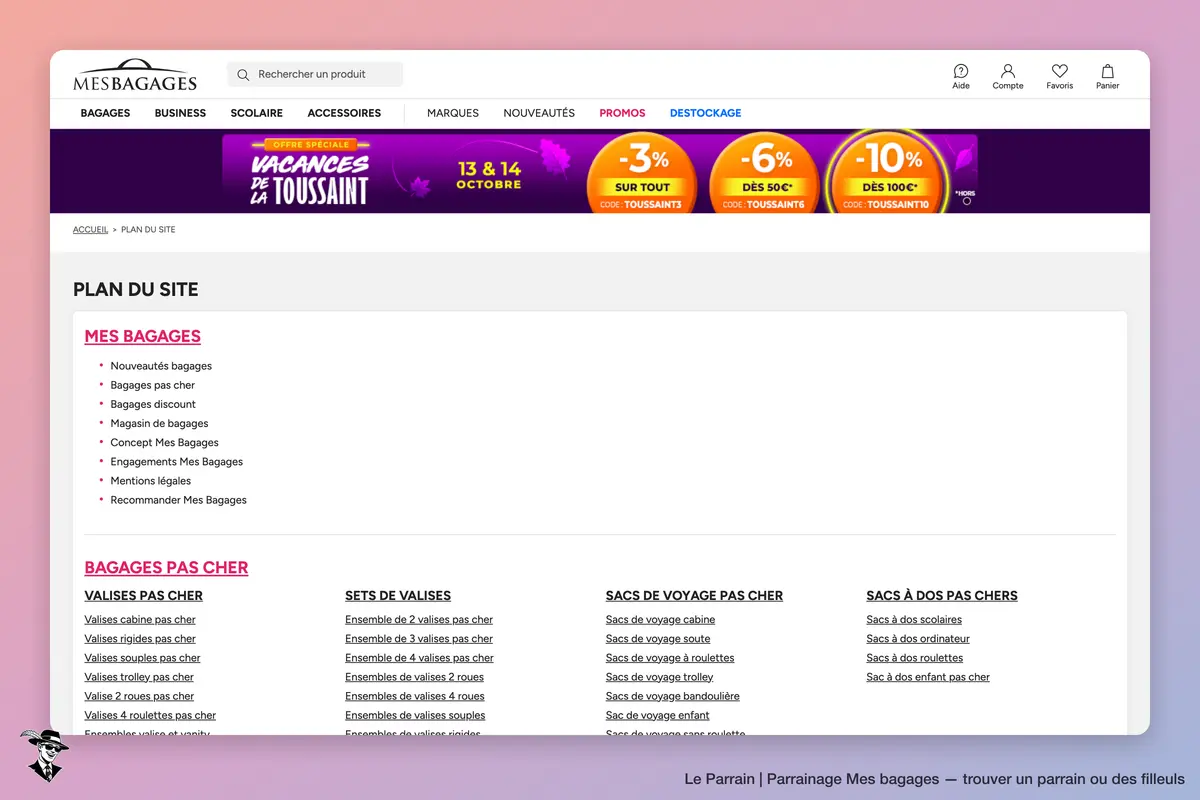The image size is (1200, 800).
Task: Open Magasin de bagages link
Action: (159, 423)
